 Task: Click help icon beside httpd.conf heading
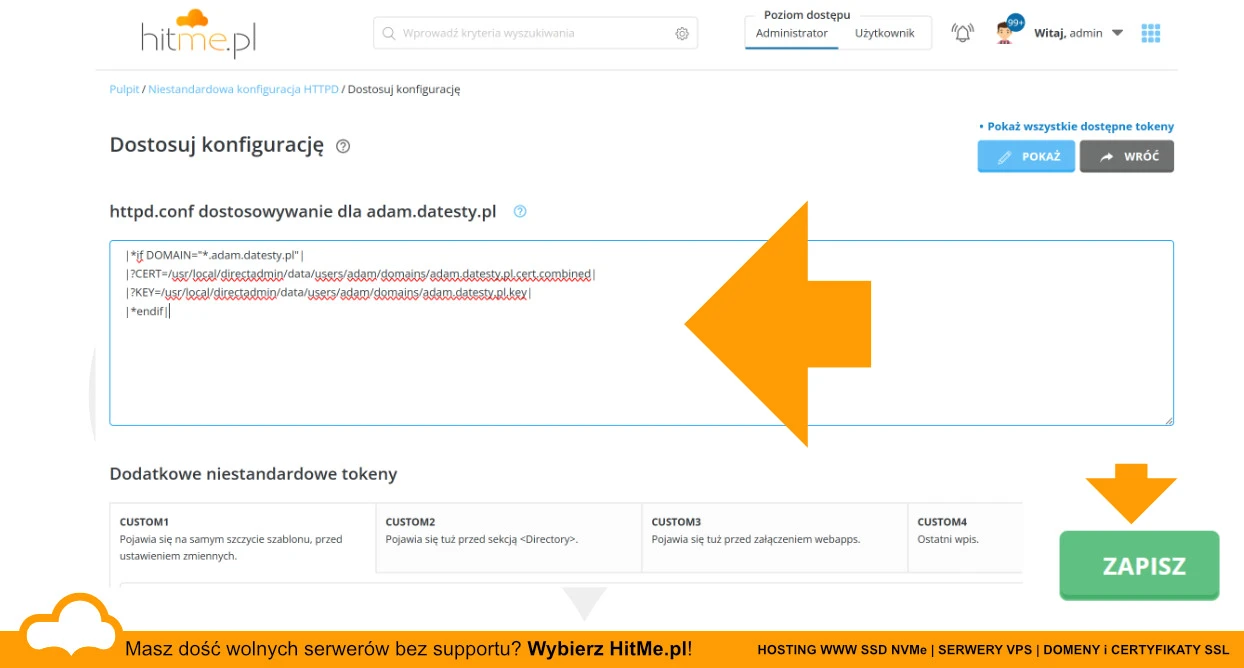519,212
